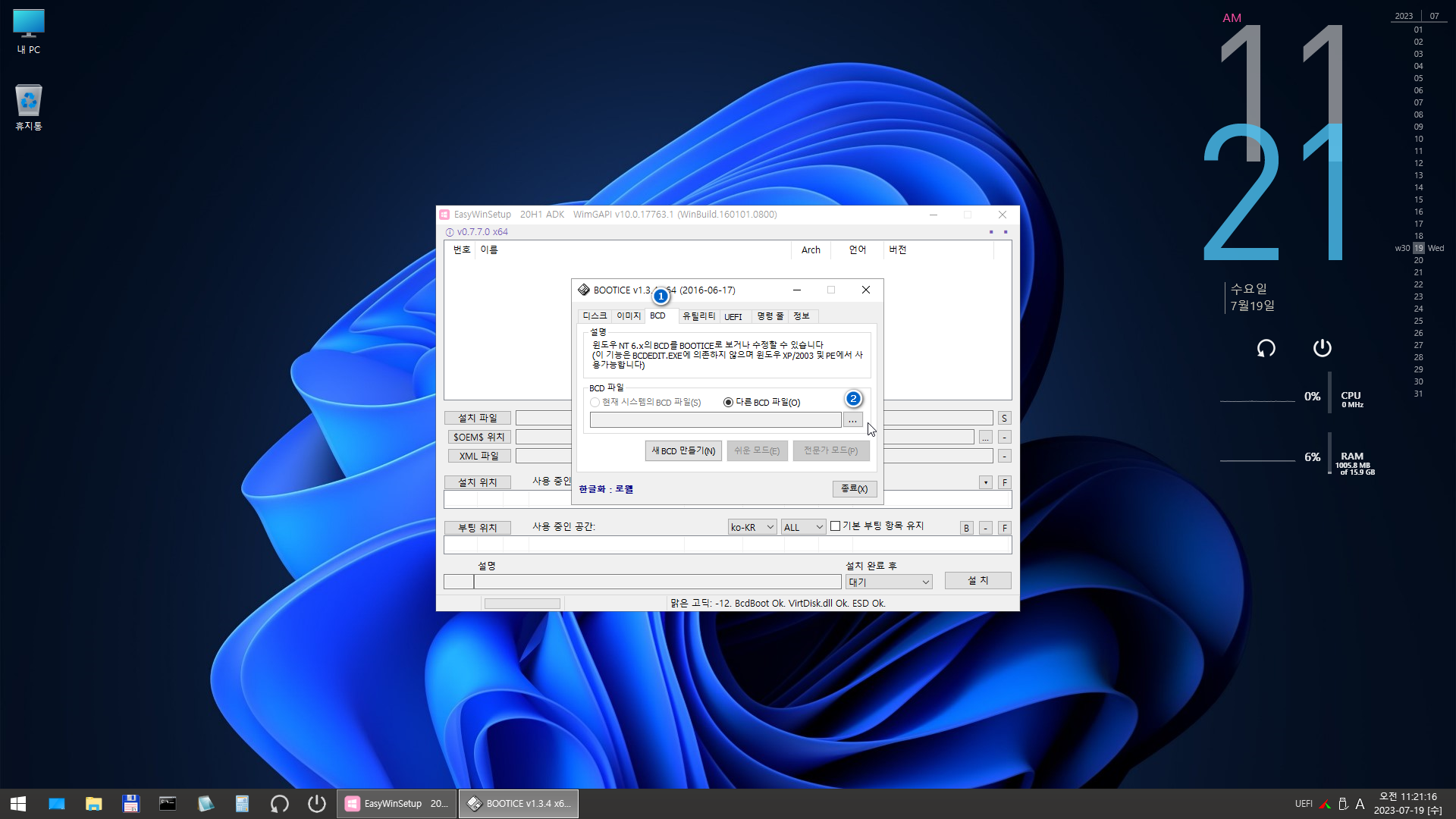Image resolution: width=1456 pixels, height=819 pixels.
Task: Click the 언어 column header
Action: coord(857,249)
